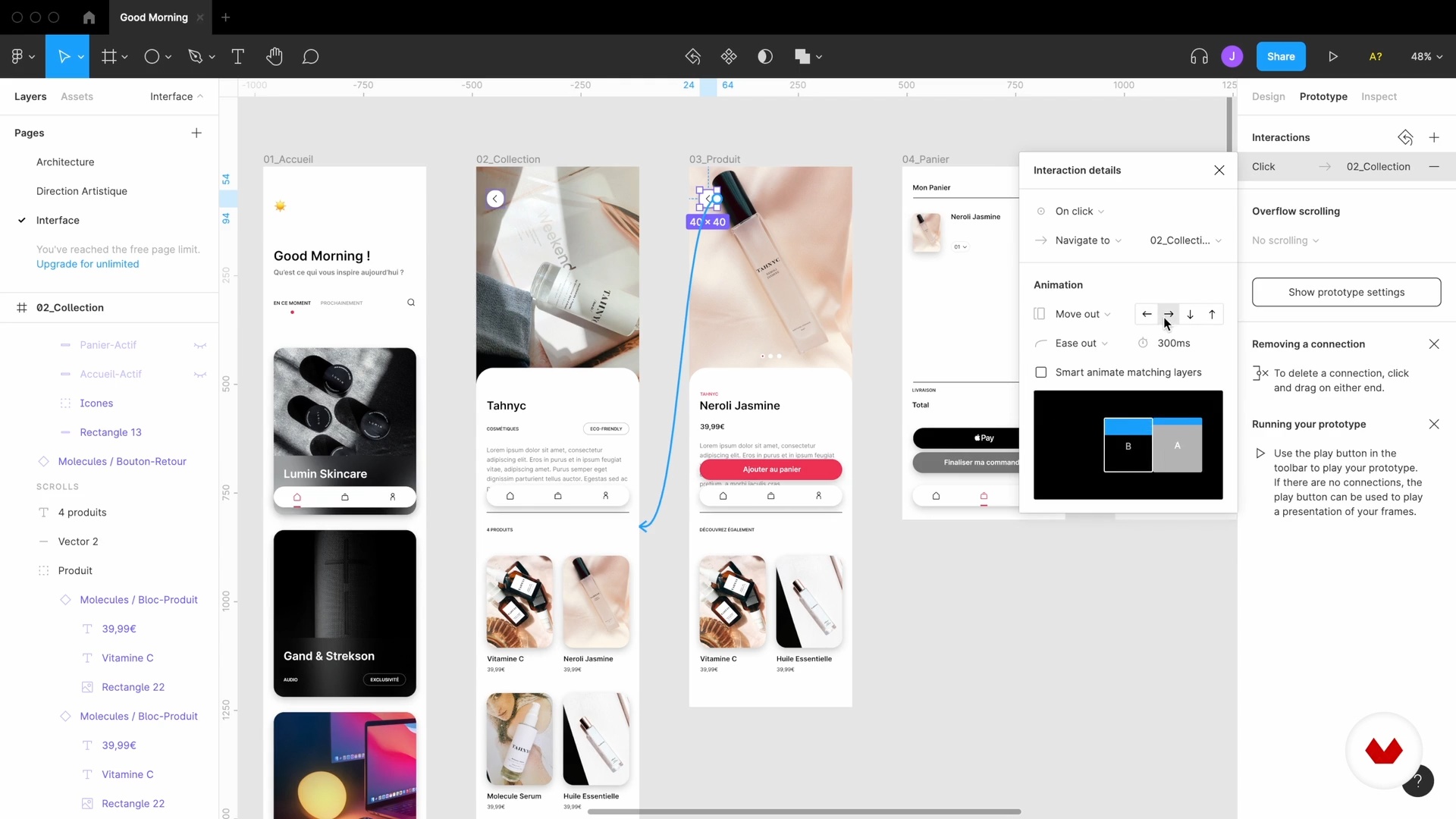
Task: Select the Frame tool
Action: tap(109, 56)
